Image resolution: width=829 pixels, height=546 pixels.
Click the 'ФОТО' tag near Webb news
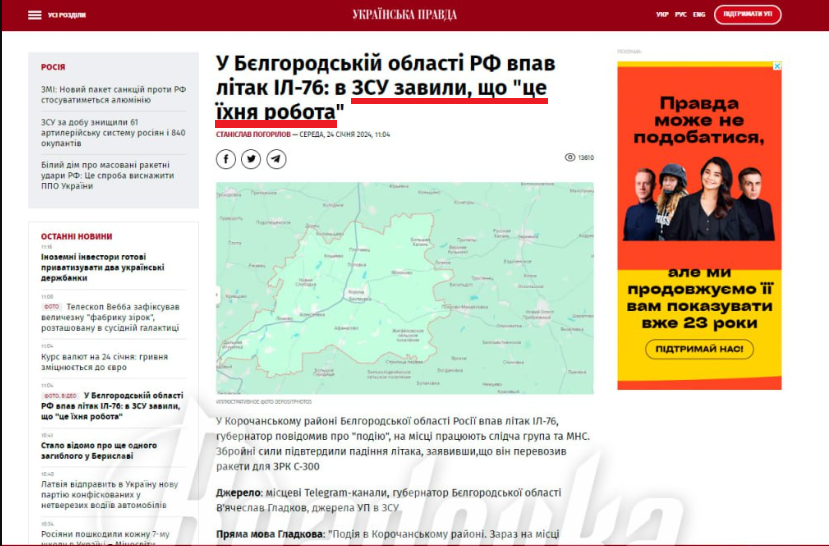coord(52,307)
